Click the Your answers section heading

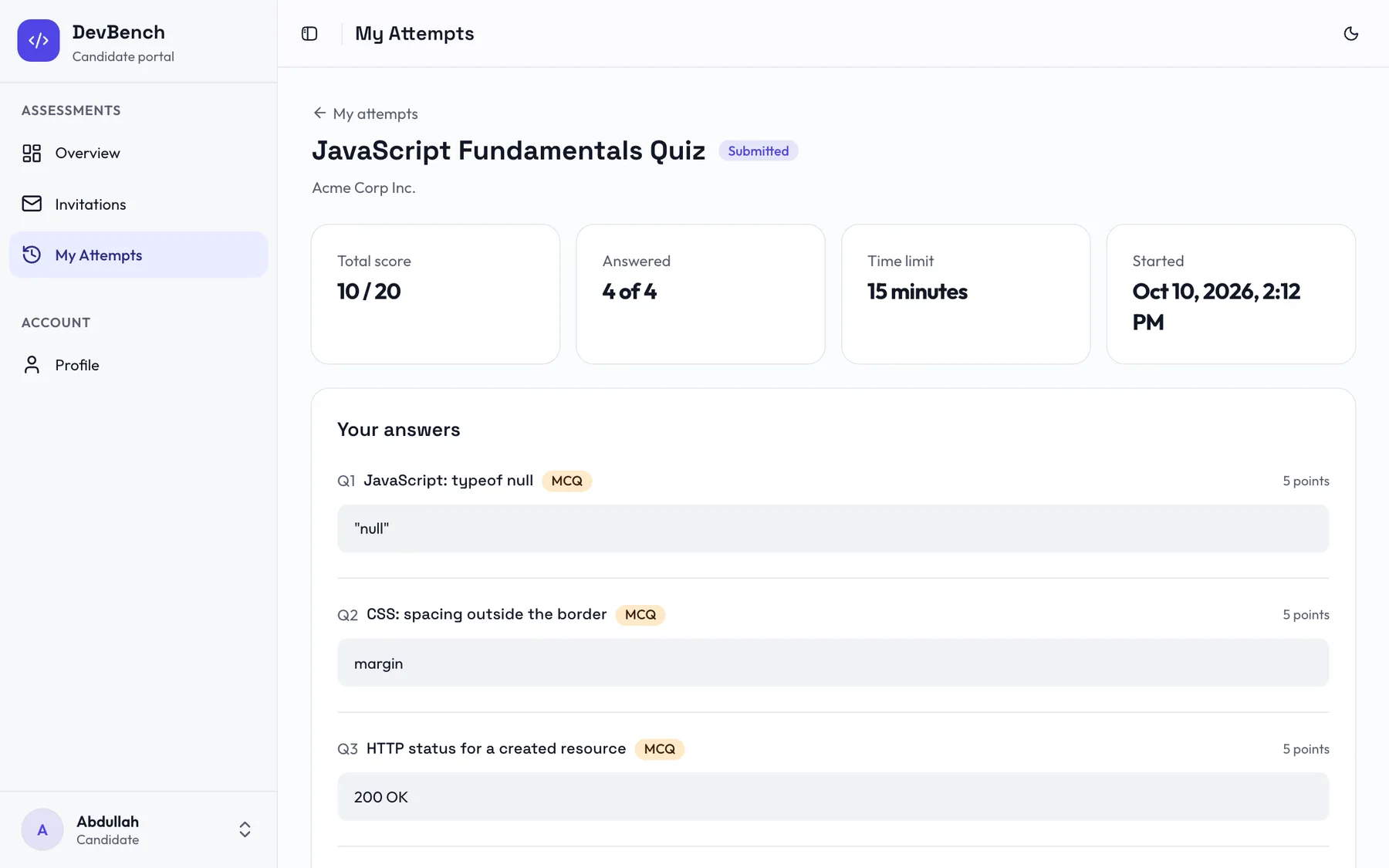pyautogui.click(x=399, y=430)
